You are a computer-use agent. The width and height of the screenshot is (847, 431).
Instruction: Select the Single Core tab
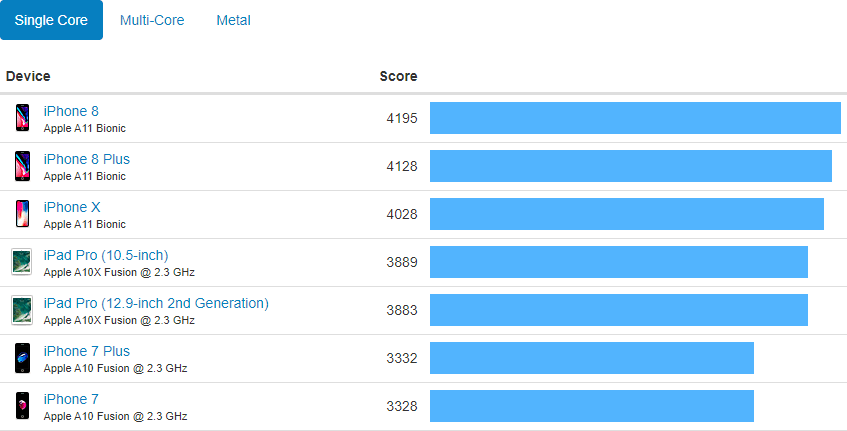[51, 20]
